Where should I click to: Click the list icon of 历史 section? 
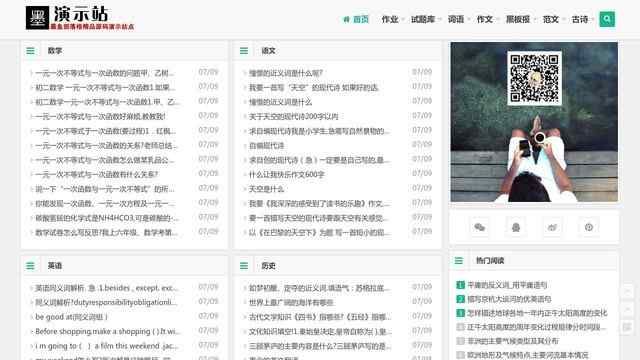244,266
